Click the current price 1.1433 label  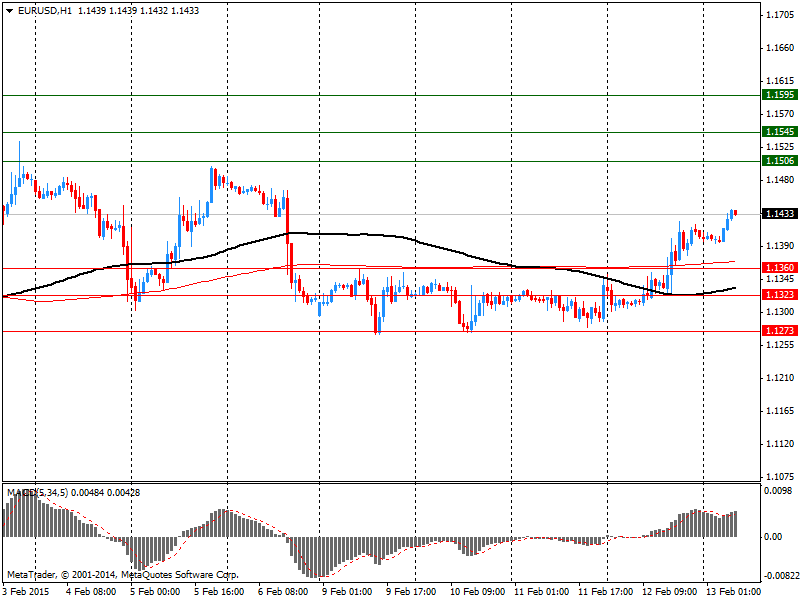click(780, 213)
